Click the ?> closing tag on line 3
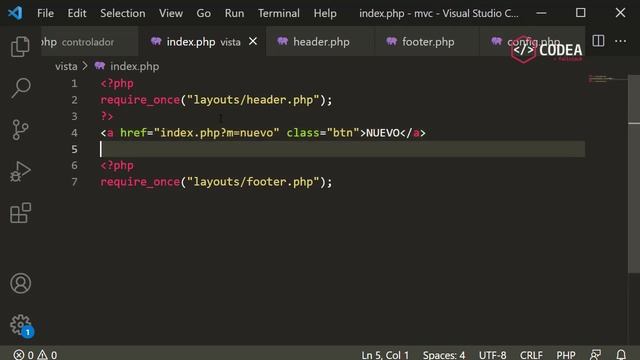This screenshot has height=360, width=640. [x=107, y=116]
